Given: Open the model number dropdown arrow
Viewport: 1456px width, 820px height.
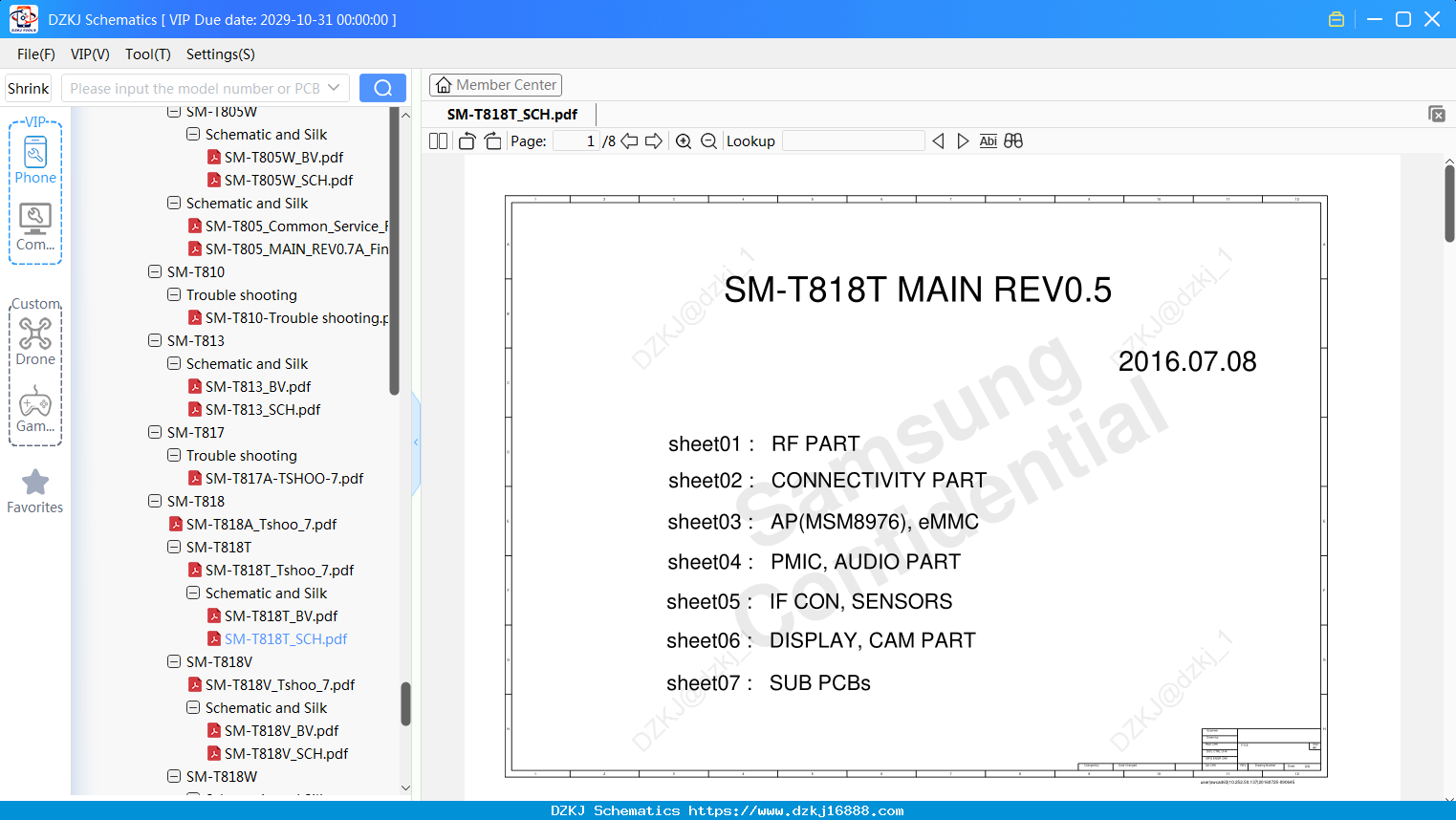Looking at the screenshot, I should coord(334,88).
